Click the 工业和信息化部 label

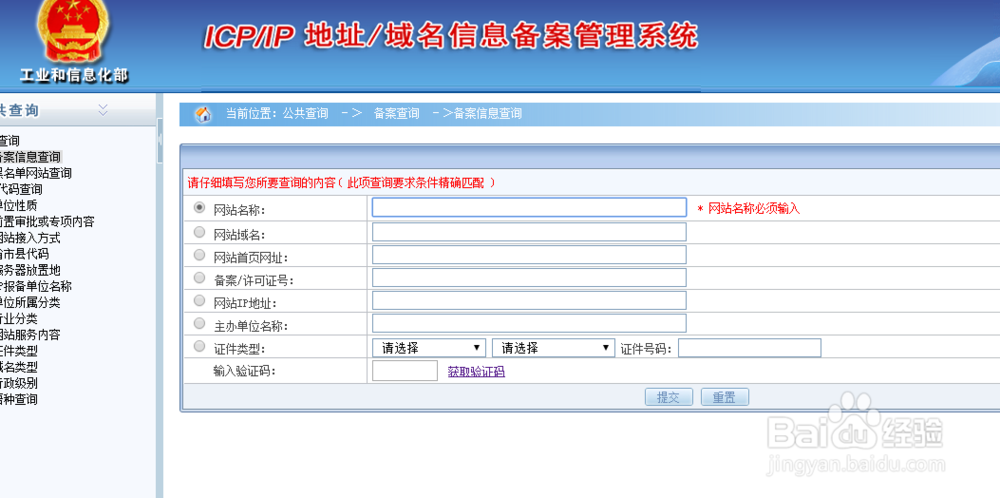click(74, 76)
